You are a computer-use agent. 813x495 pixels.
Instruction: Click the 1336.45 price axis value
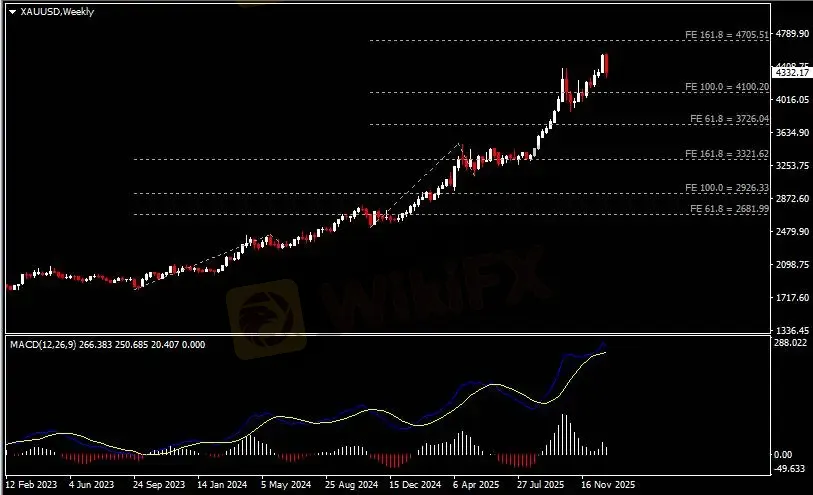pos(792,330)
